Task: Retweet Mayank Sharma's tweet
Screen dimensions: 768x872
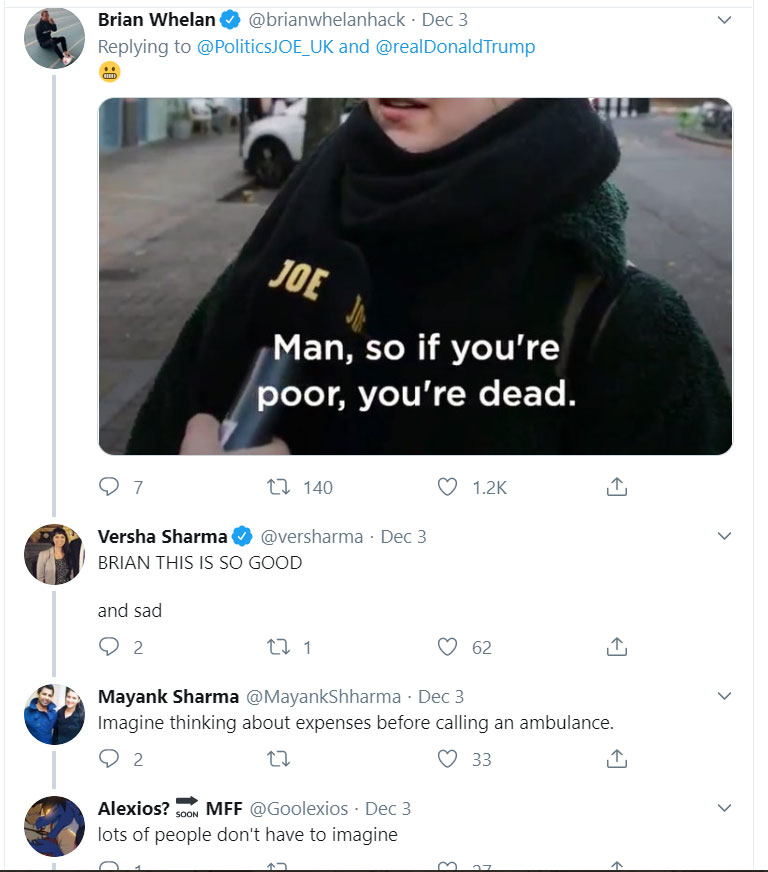Action: tap(279, 759)
